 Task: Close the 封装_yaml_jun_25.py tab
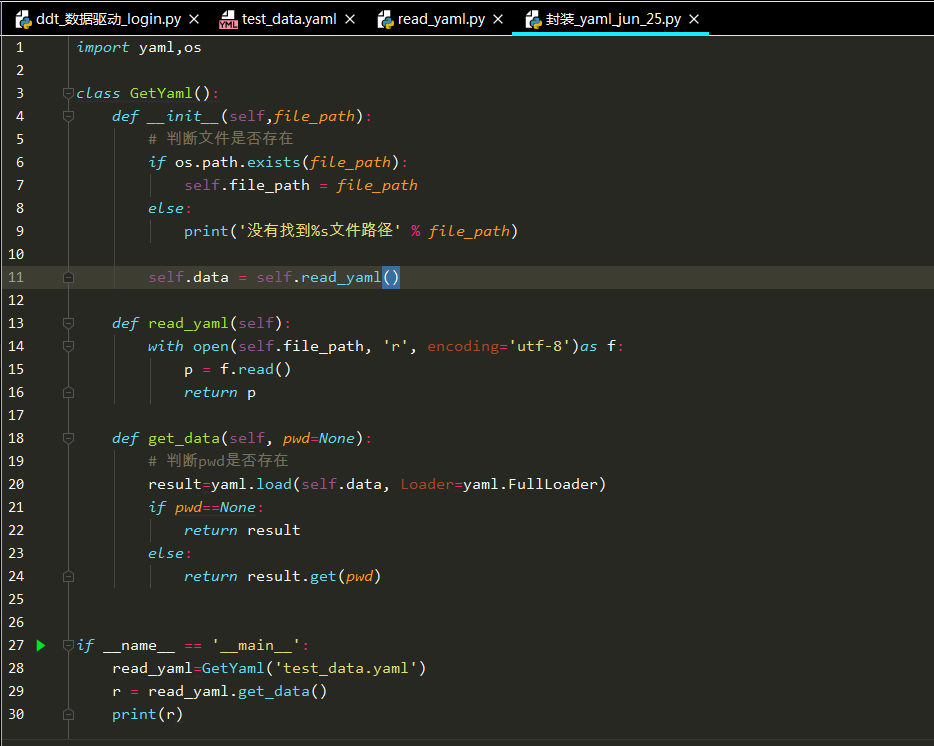pyautogui.click(x=694, y=19)
